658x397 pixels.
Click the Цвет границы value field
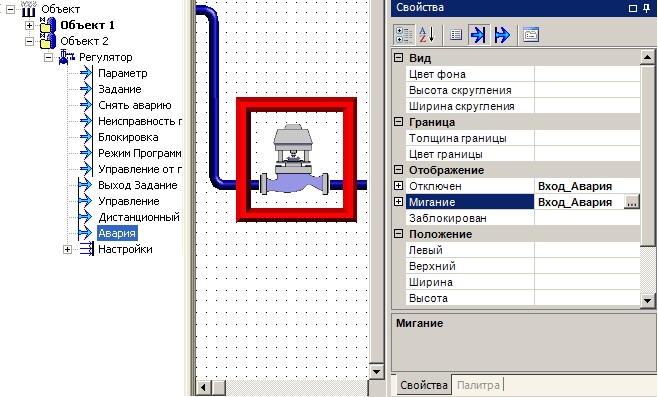point(587,154)
